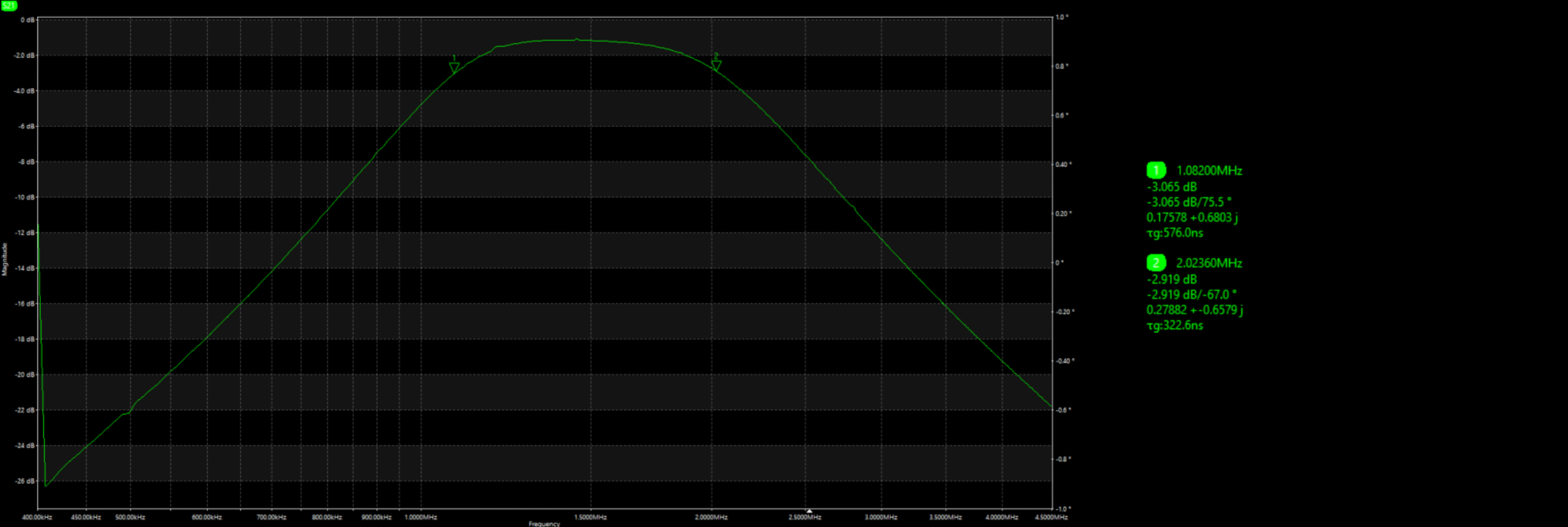Click the 4.5000MHz stop frequency label
The image size is (1568, 527).
[x=1051, y=517]
